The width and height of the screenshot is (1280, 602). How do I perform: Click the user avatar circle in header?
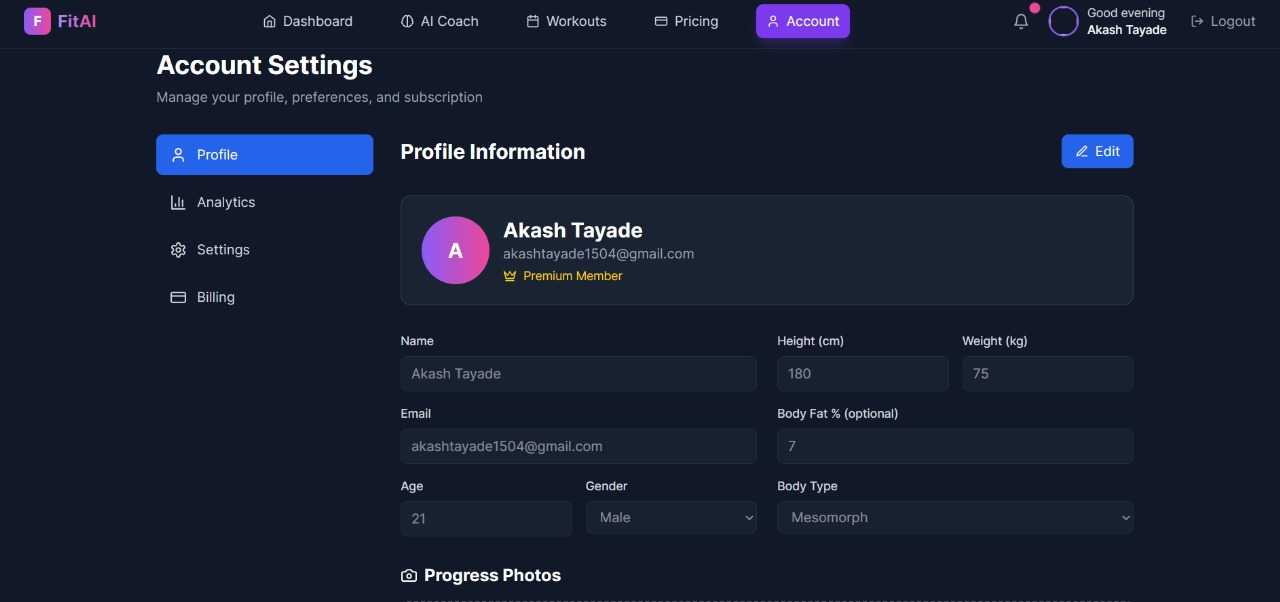[1063, 21]
